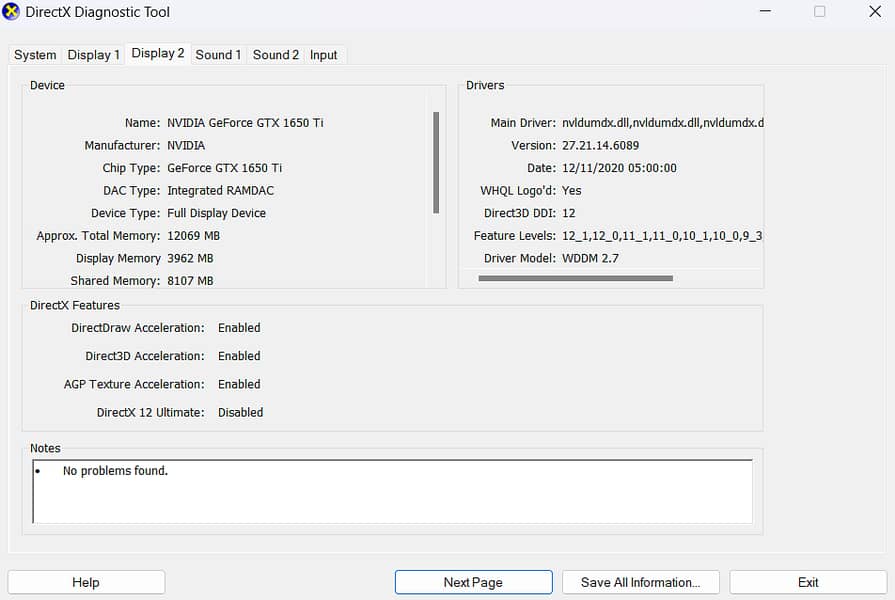Click the DirectX icon in title bar
The image size is (895, 600).
coord(12,12)
